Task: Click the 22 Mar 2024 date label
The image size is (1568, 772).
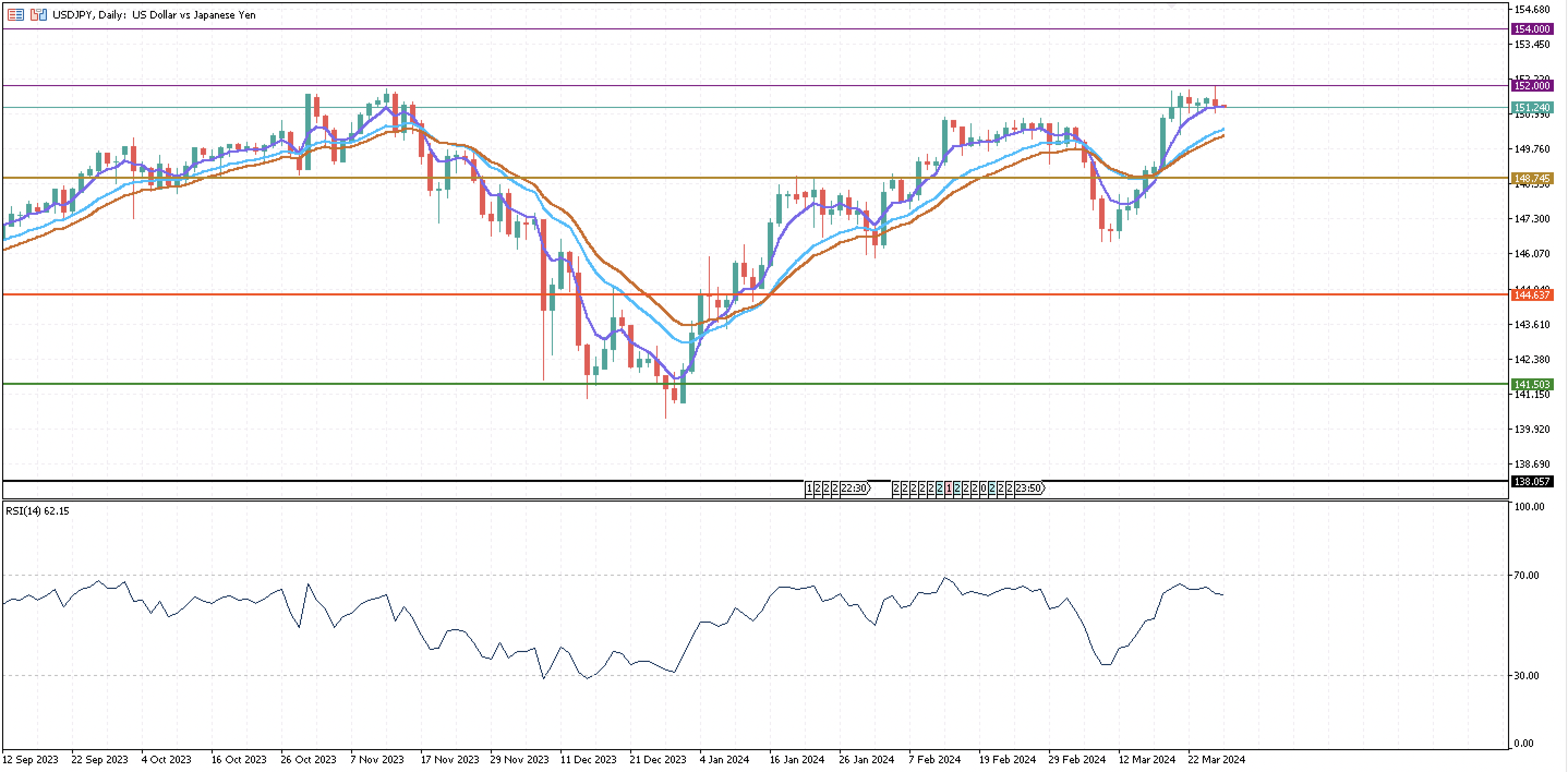Action: (1216, 759)
